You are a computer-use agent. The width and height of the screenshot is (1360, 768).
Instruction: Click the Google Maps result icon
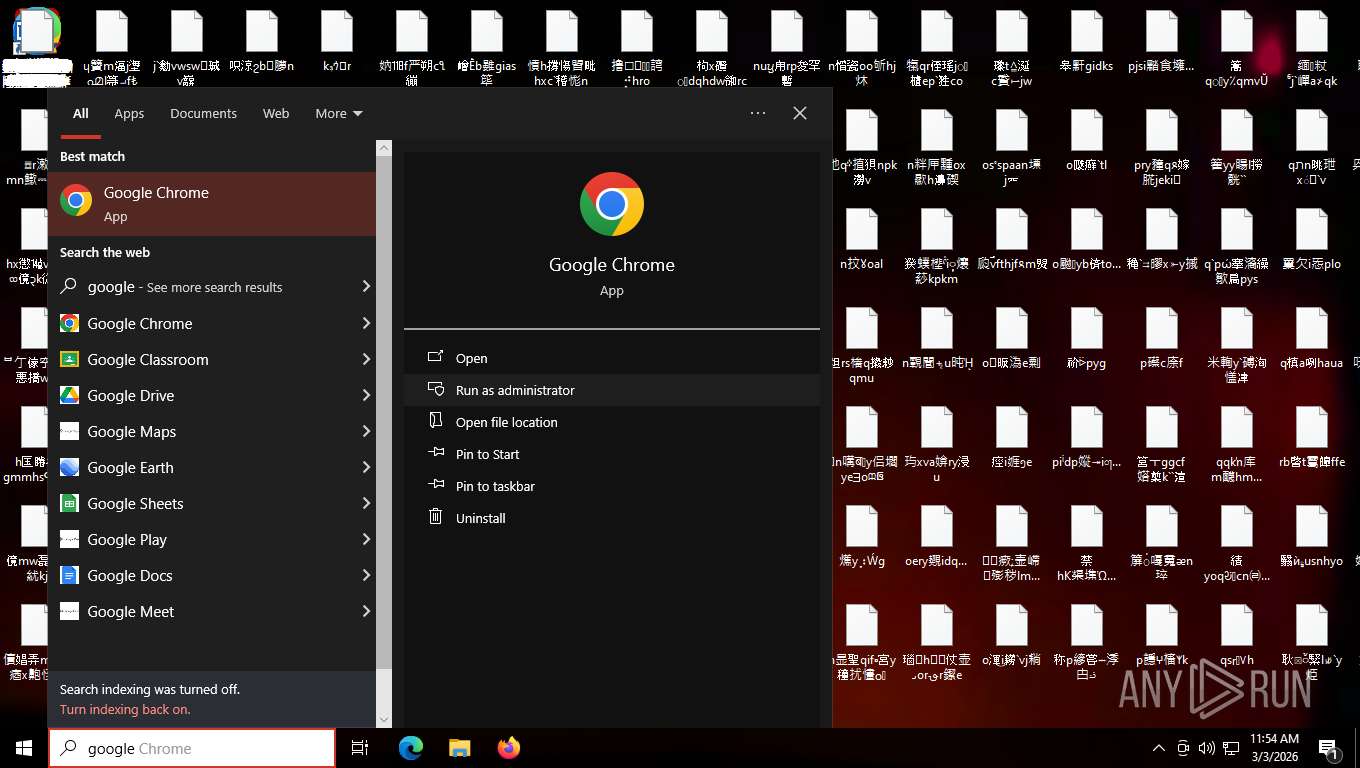coord(69,432)
